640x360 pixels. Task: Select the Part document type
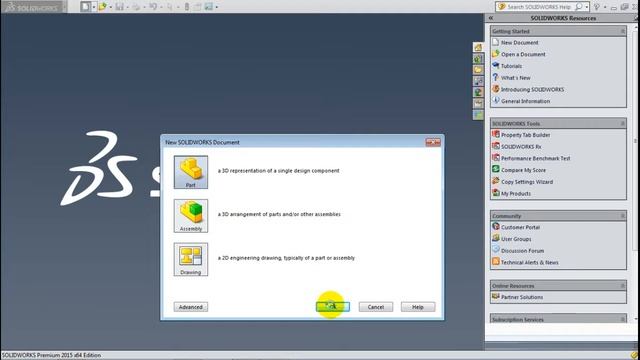(191, 172)
